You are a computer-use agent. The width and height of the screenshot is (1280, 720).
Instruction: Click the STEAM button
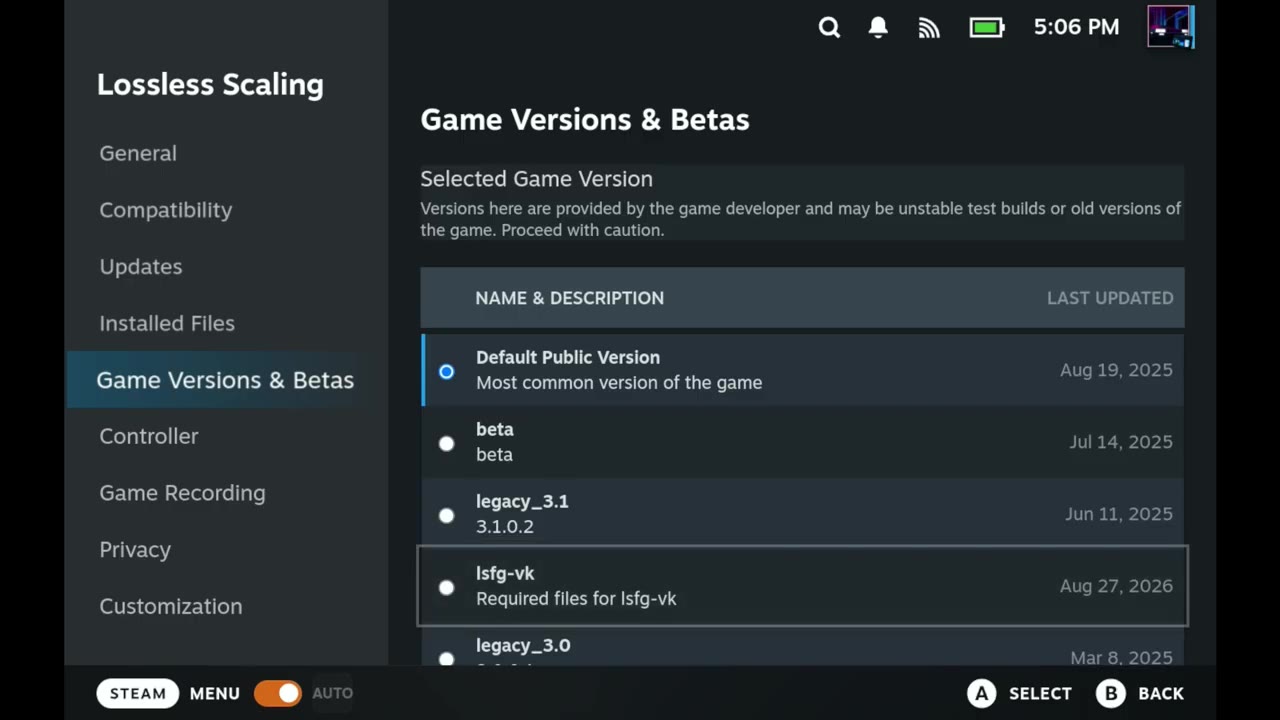pos(138,693)
